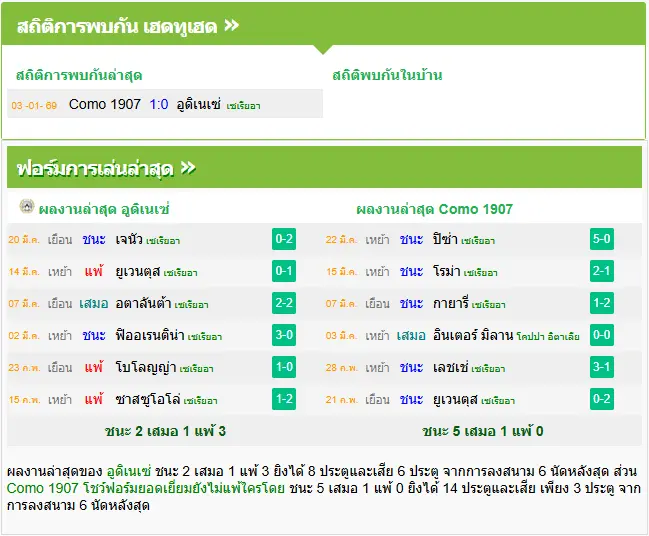
Task: Click the อูดิเนเซ่ link in the summary paragraph
Action: point(129,471)
